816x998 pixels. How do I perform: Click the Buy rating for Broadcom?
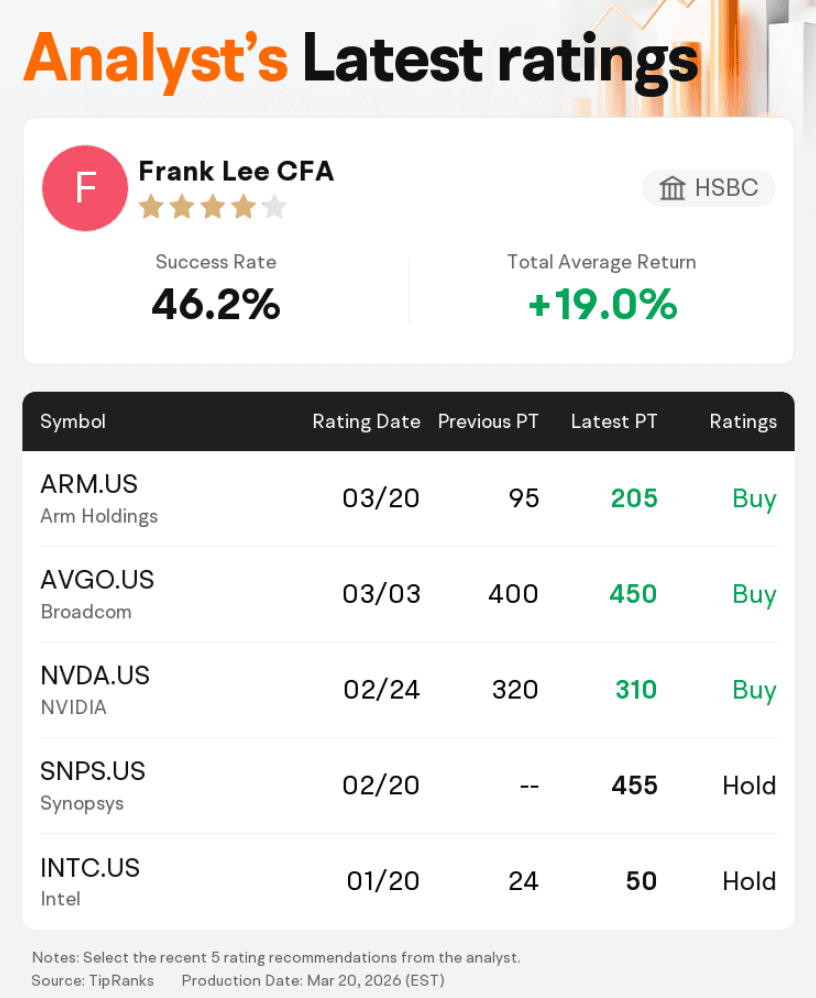click(x=754, y=594)
